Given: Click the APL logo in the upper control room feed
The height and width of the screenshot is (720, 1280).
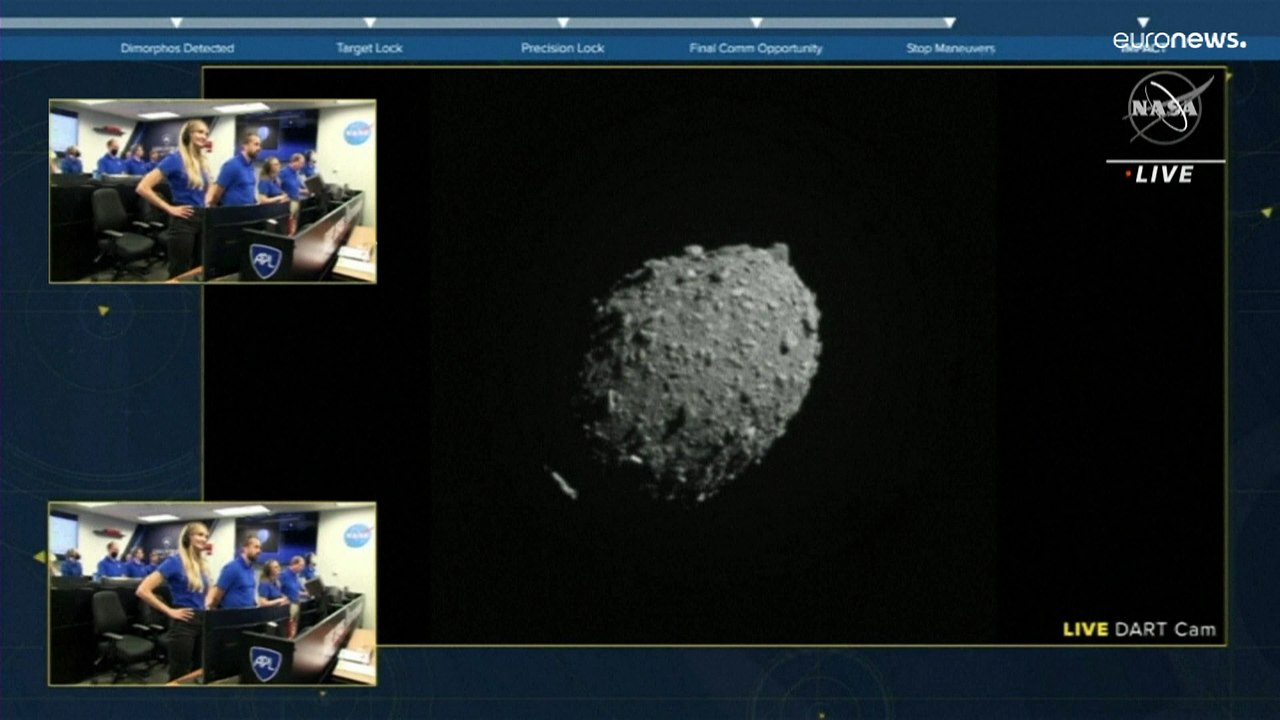Looking at the screenshot, I should [x=265, y=260].
